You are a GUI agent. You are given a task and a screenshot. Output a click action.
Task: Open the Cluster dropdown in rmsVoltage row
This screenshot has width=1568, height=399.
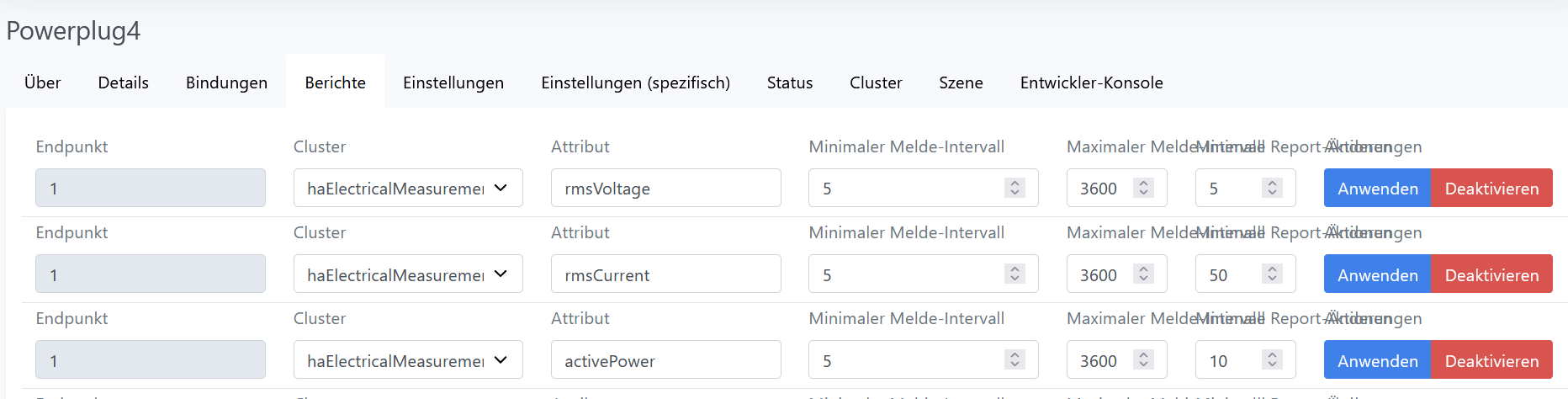(x=408, y=188)
